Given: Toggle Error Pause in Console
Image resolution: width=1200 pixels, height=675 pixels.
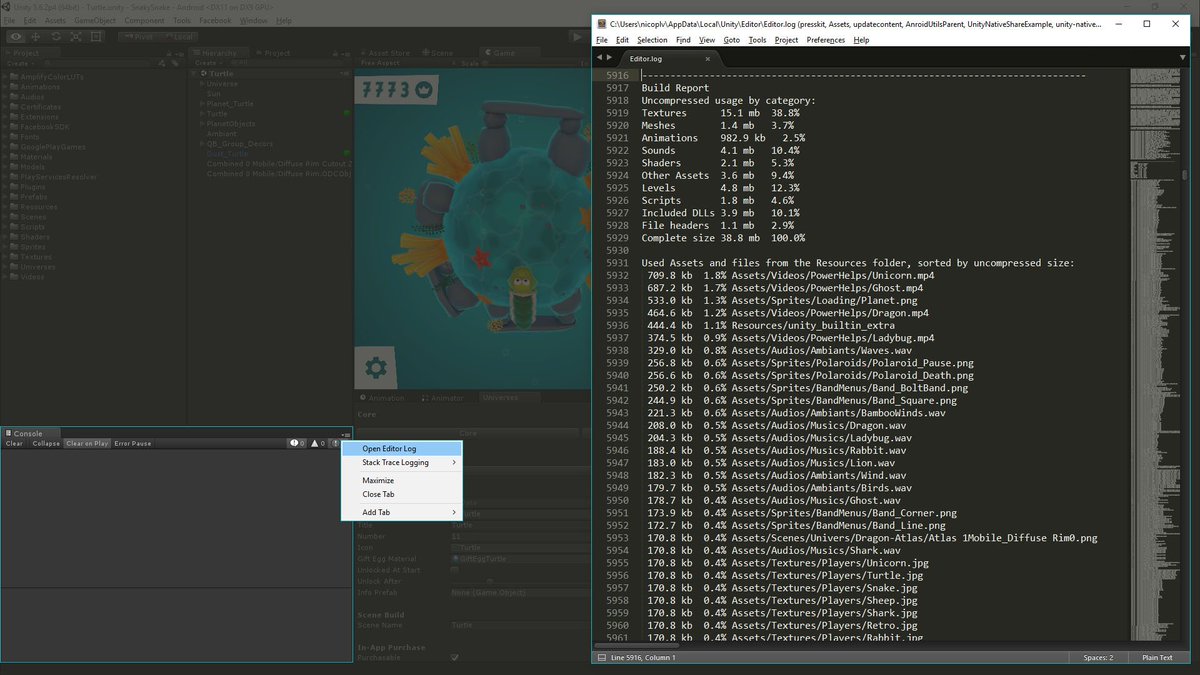Looking at the screenshot, I should 132,443.
